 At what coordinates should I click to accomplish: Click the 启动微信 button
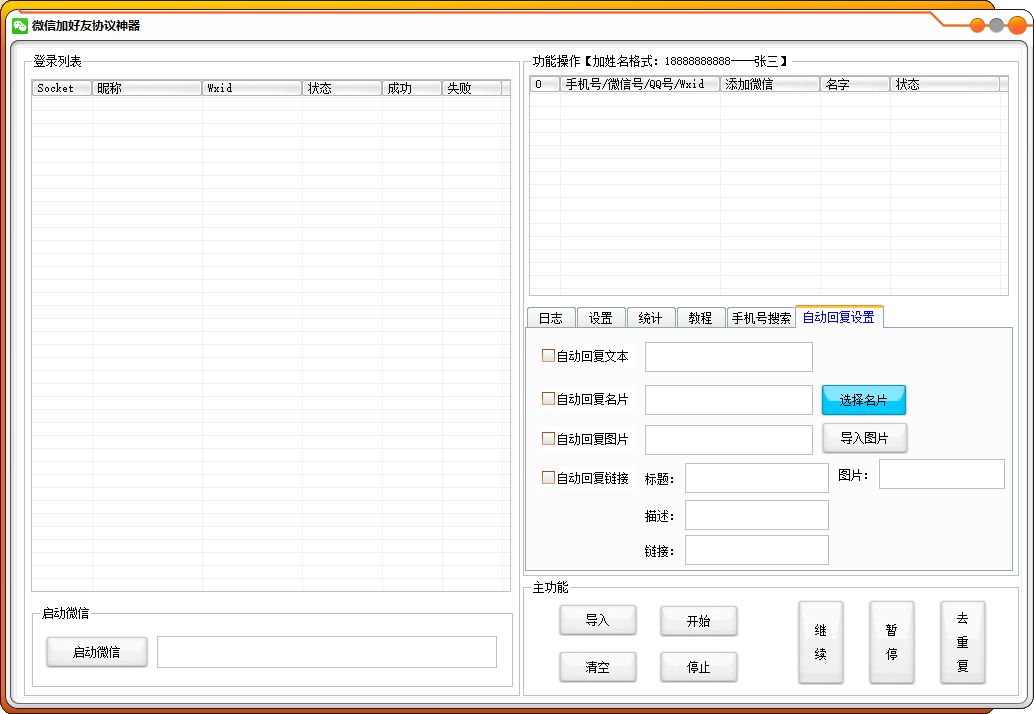(x=97, y=652)
